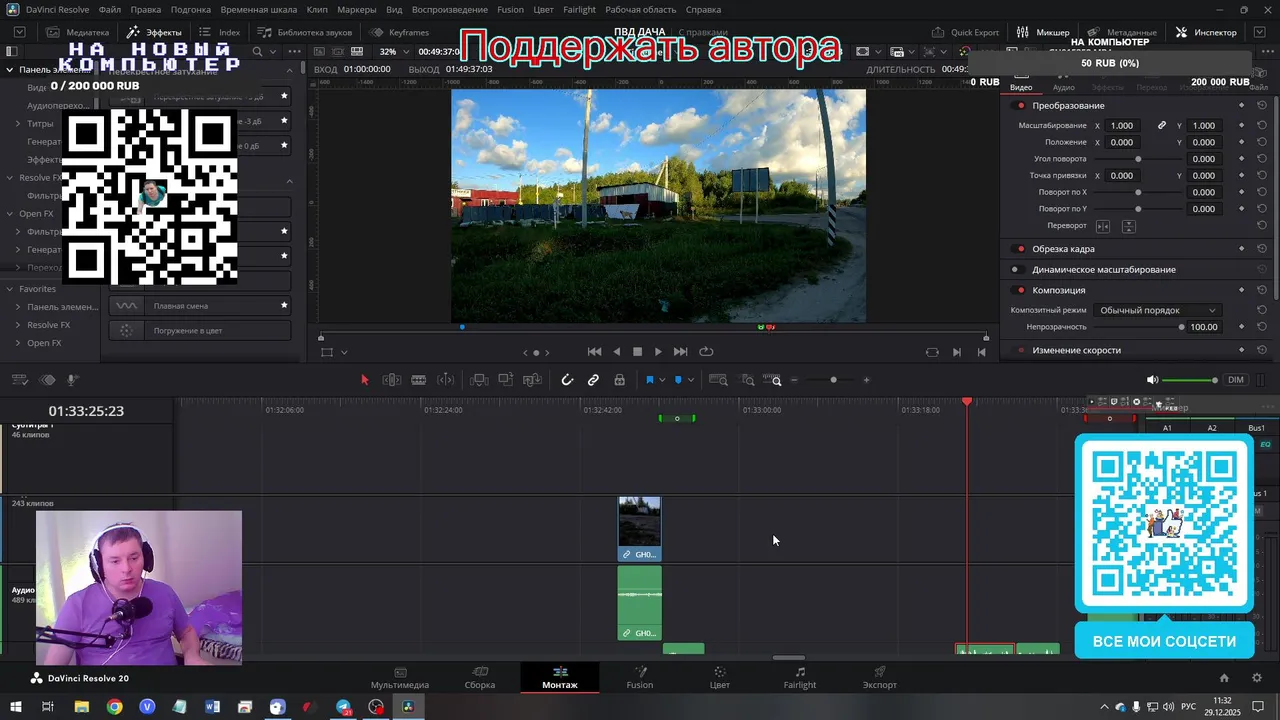Open the Marker color dropdown arrow
The width and height of the screenshot is (1280, 720).
coord(690,380)
